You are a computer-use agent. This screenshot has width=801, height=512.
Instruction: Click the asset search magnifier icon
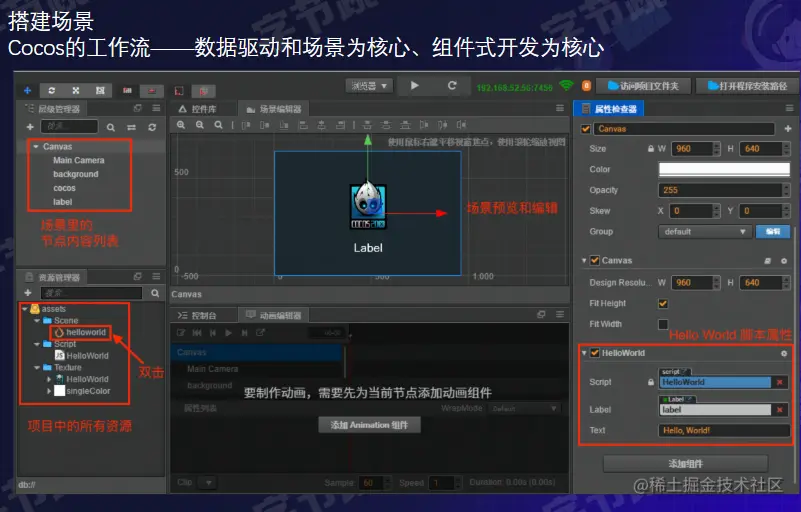pos(155,293)
